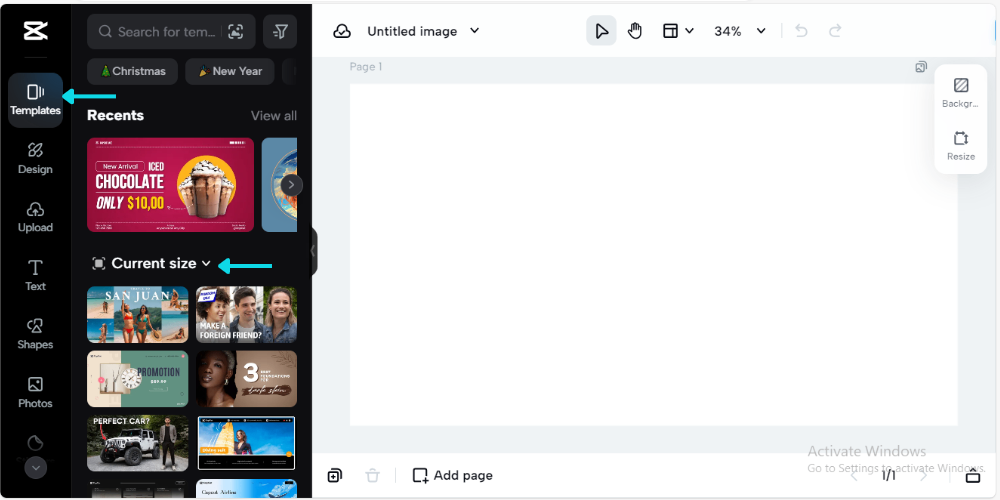Image resolution: width=1000 pixels, height=500 pixels.
Task: Expand the Current size dropdown
Action: pyautogui.click(x=151, y=263)
